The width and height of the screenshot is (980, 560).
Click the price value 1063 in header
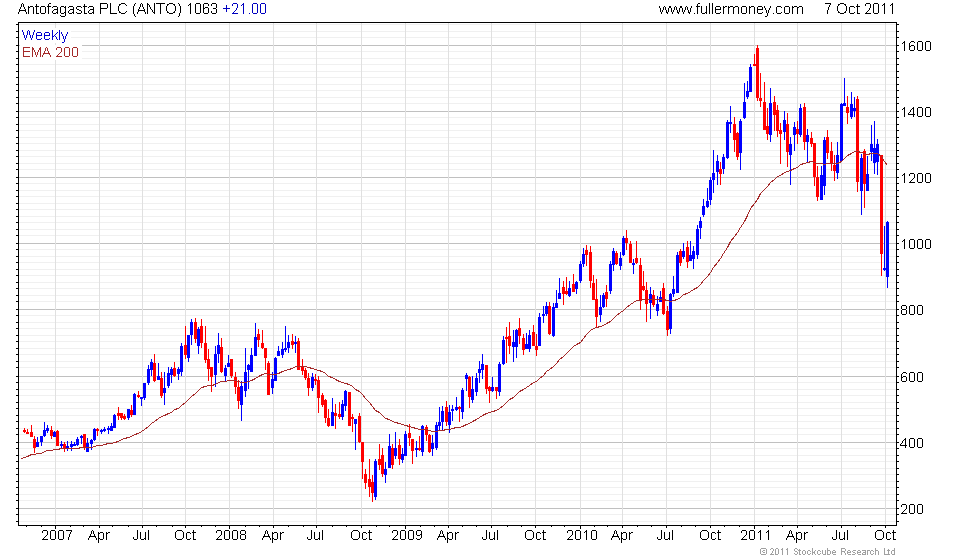click(x=202, y=9)
